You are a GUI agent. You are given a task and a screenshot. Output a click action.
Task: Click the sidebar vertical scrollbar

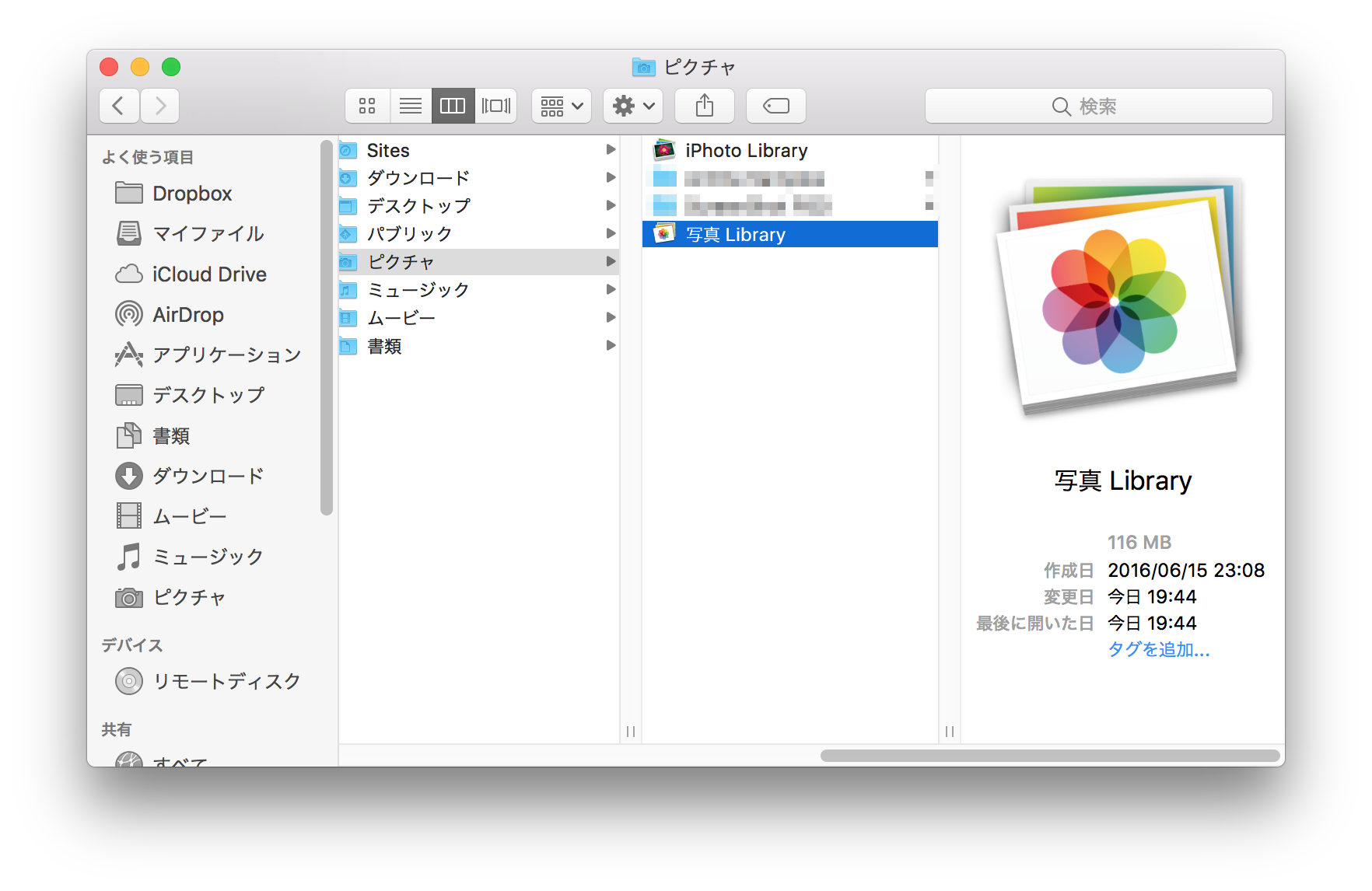click(327, 327)
